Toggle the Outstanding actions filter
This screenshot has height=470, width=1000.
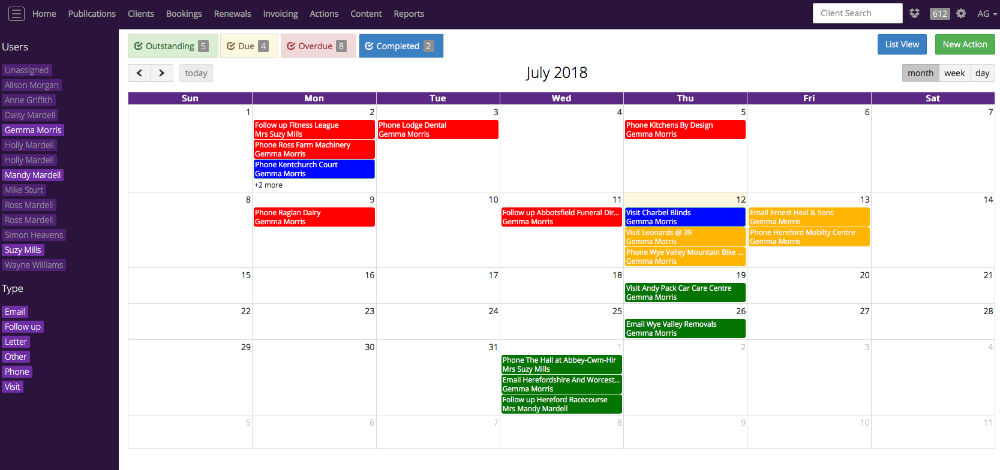click(171, 46)
